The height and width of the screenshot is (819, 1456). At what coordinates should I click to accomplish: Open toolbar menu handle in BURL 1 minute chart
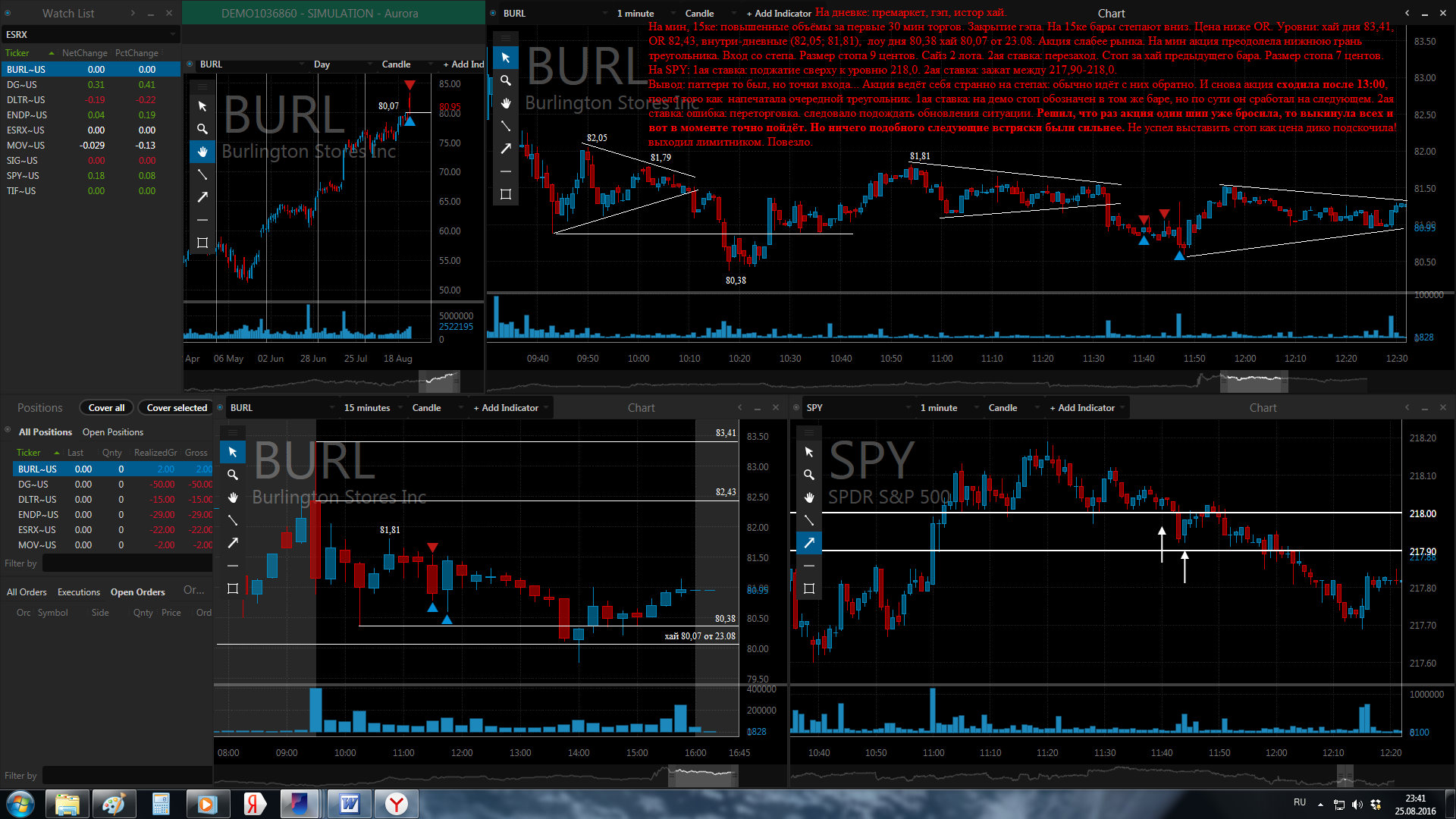pos(506,38)
